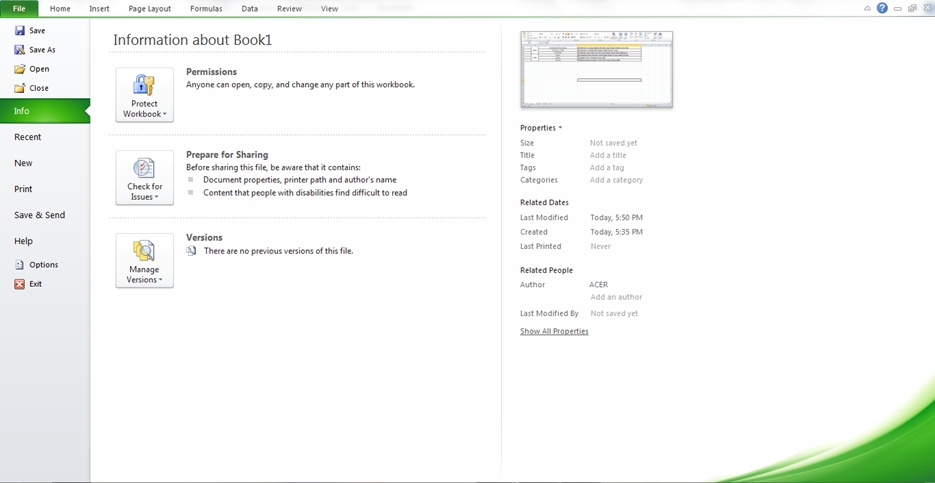
Task: Open the Page Layout ribbon tab
Action: (x=149, y=8)
